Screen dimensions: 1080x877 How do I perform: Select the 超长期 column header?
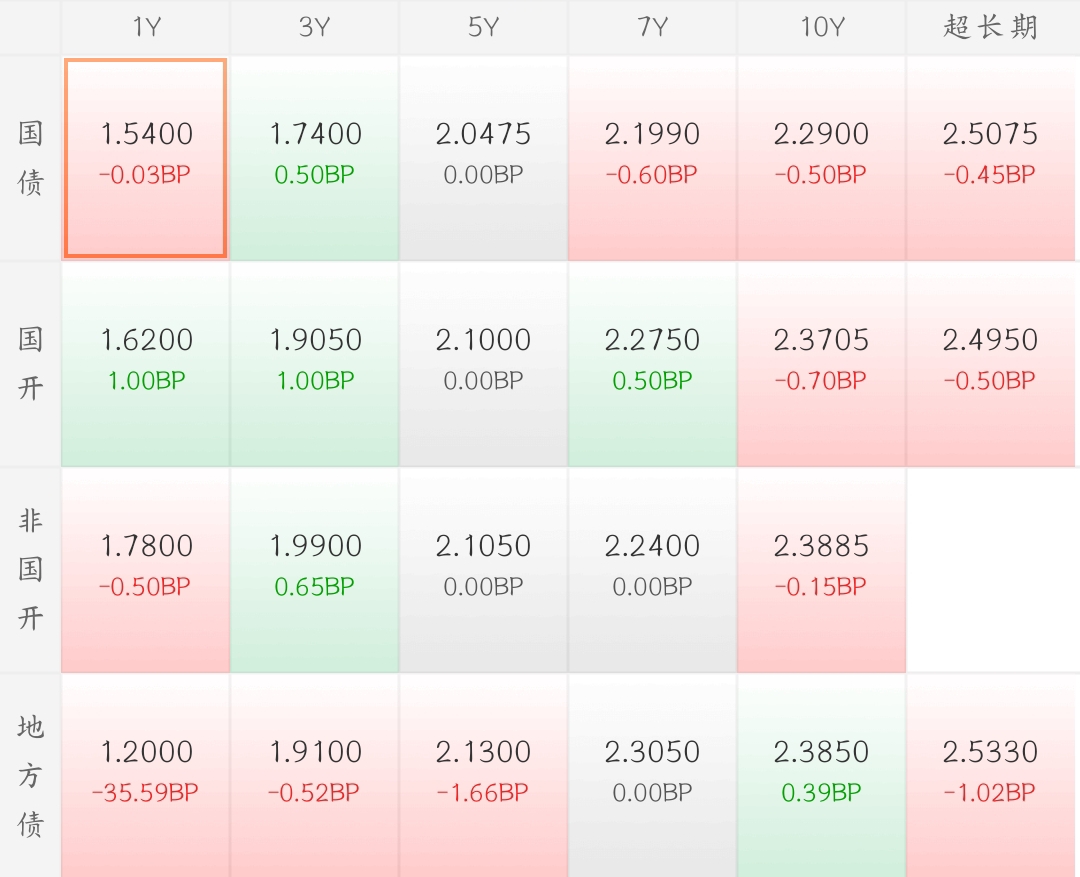[990, 27]
